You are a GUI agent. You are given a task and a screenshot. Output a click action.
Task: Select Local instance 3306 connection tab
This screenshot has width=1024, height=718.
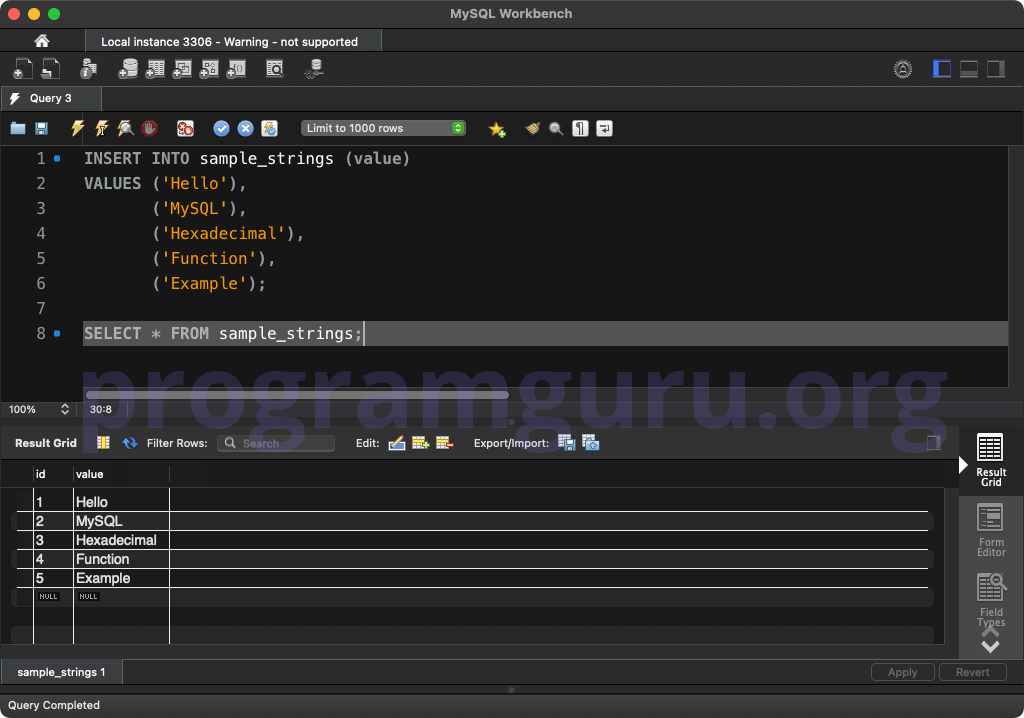(232, 42)
